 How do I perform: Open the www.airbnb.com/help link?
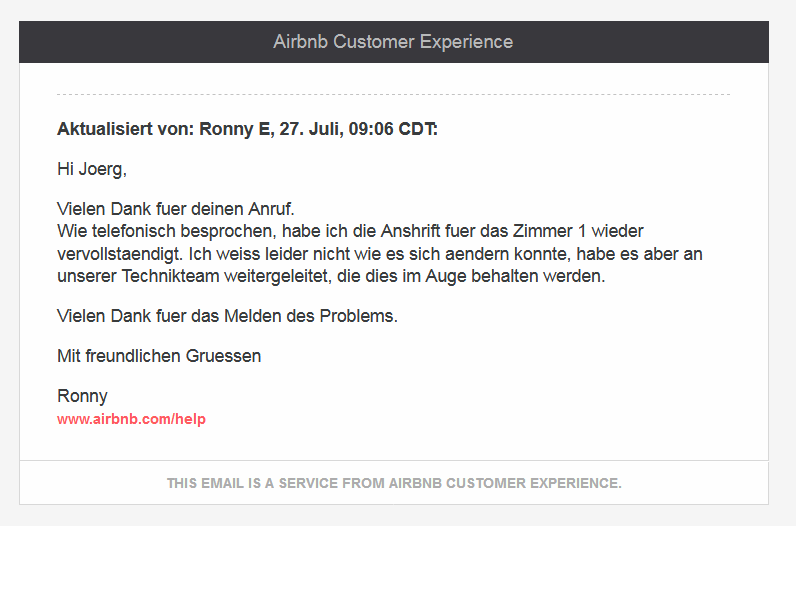pos(131,419)
